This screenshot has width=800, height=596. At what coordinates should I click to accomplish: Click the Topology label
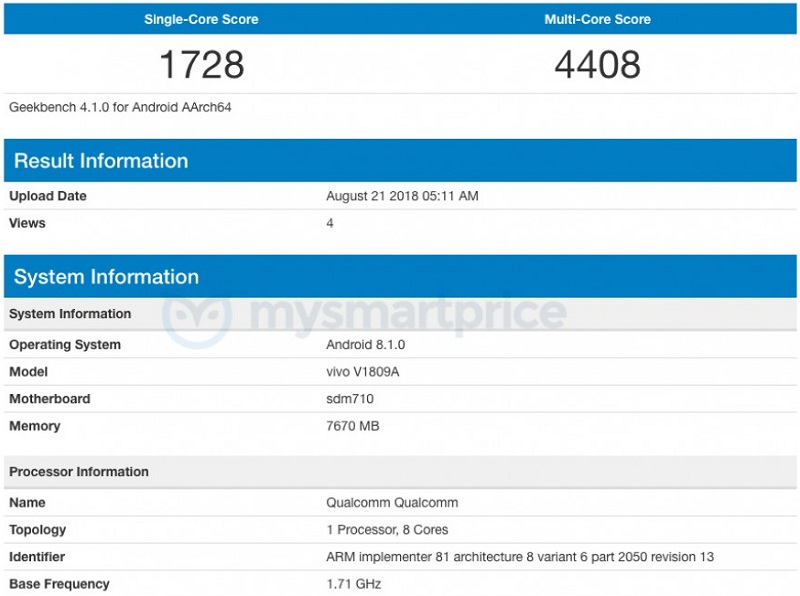click(37, 530)
